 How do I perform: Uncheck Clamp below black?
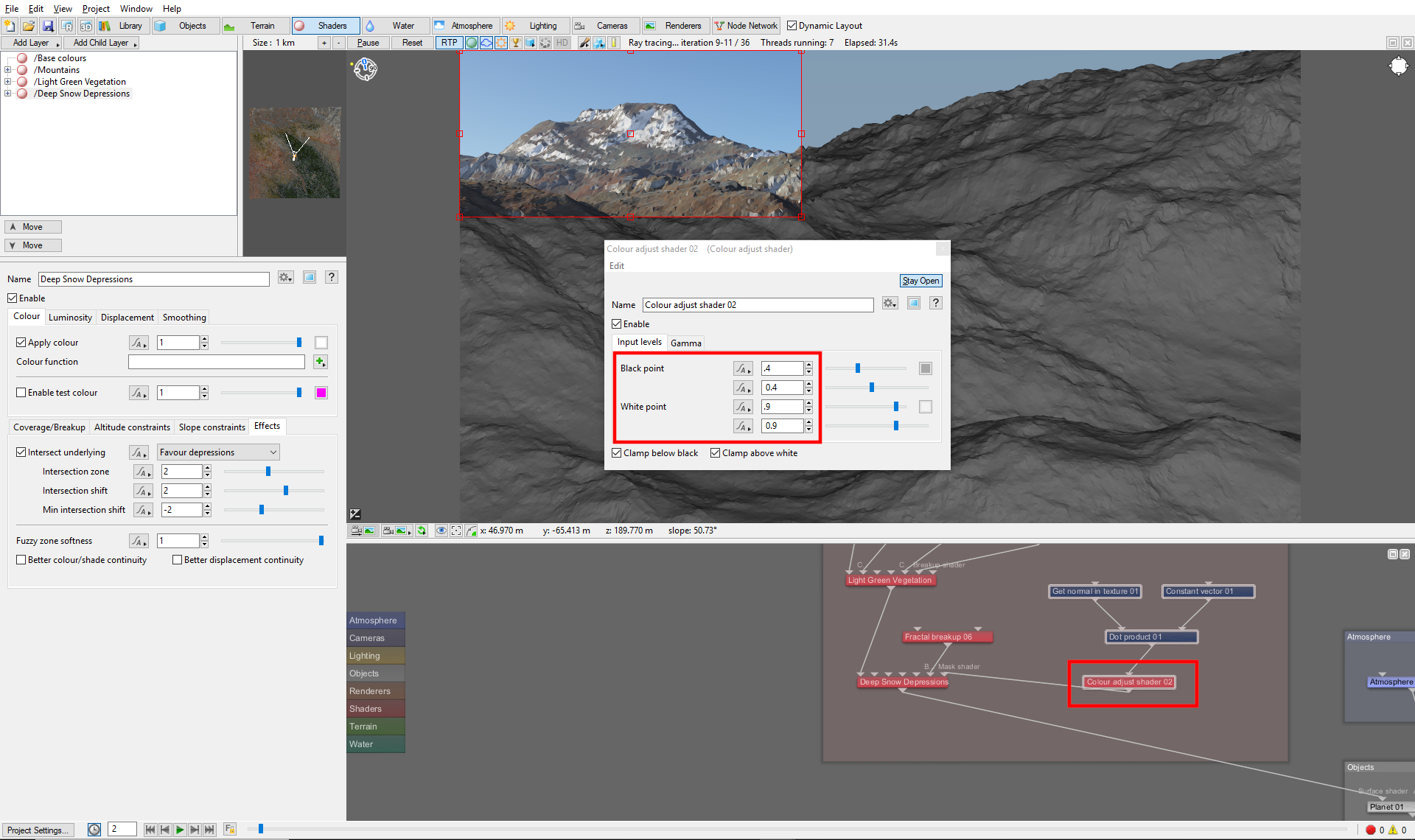pyautogui.click(x=617, y=453)
